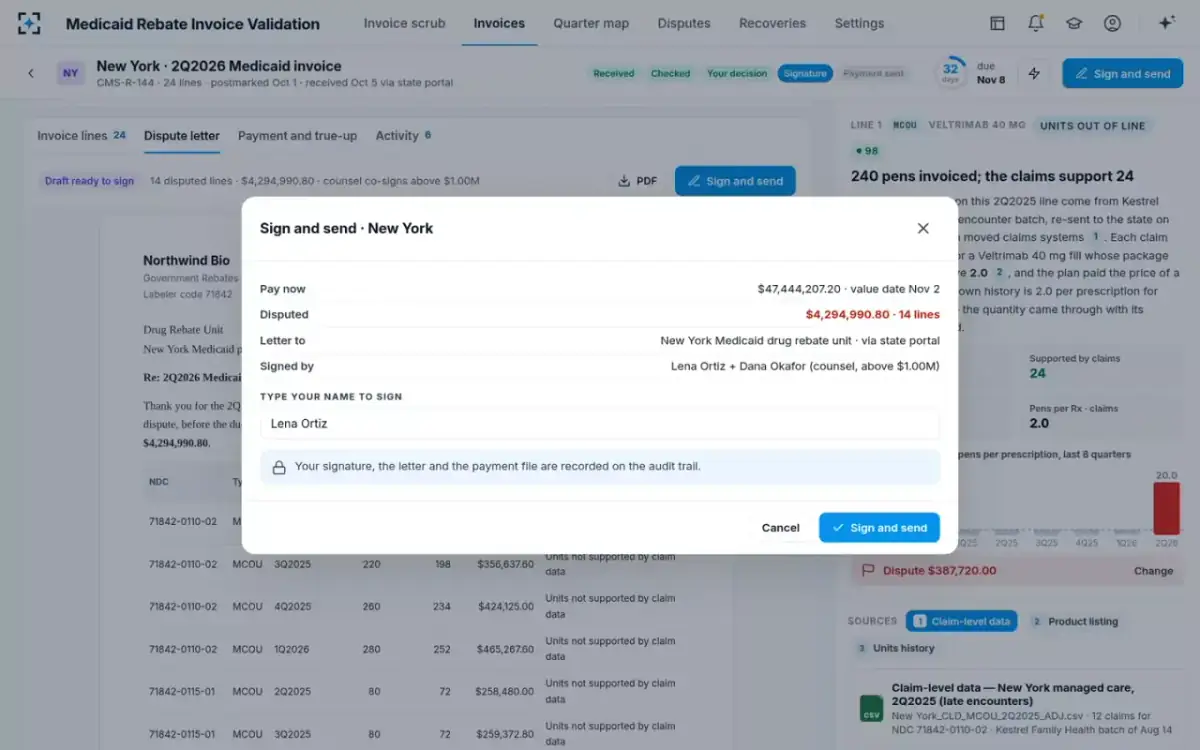The image size is (1200, 750).
Task: Open the AI sparkle assistant icon
Action: (1166, 23)
